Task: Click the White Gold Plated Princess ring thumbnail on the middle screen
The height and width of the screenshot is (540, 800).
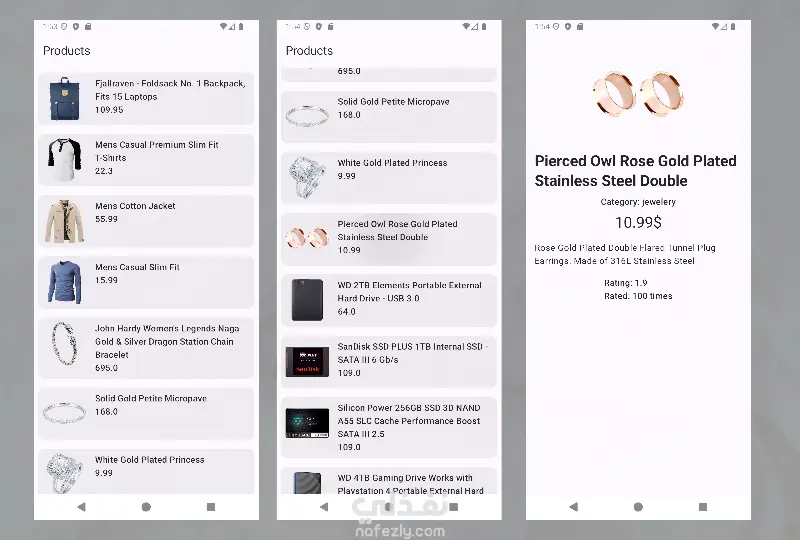Action: tap(308, 178)
